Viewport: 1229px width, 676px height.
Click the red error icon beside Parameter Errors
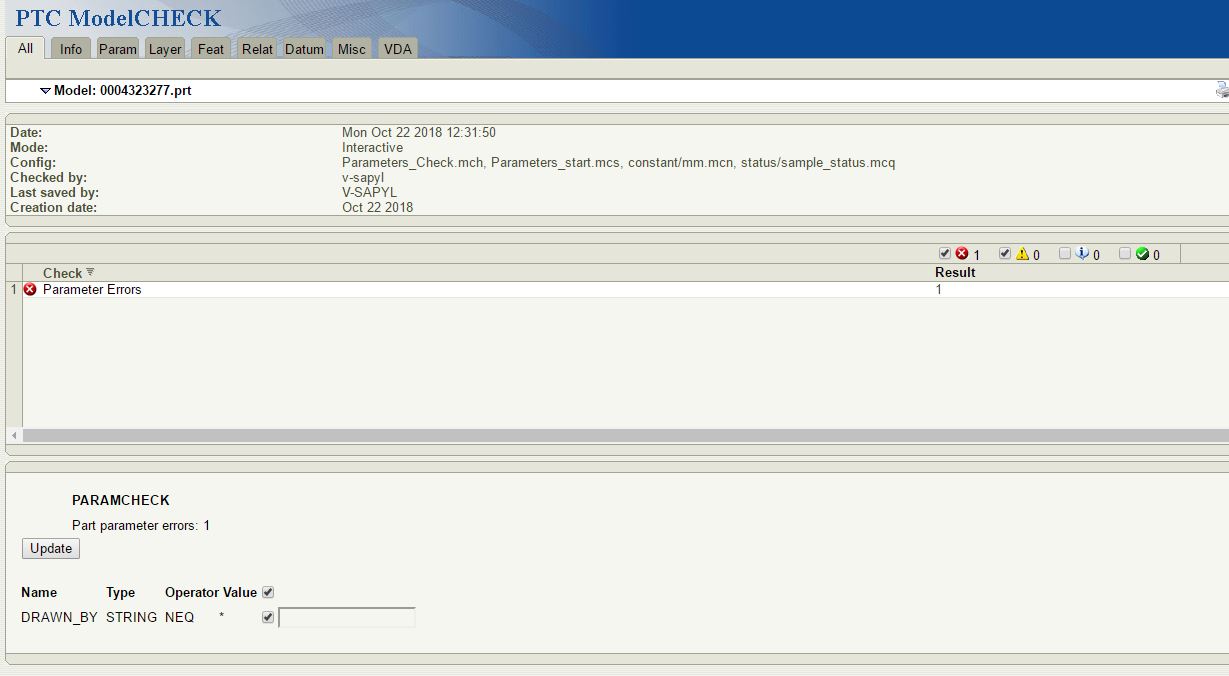point(28,289)
